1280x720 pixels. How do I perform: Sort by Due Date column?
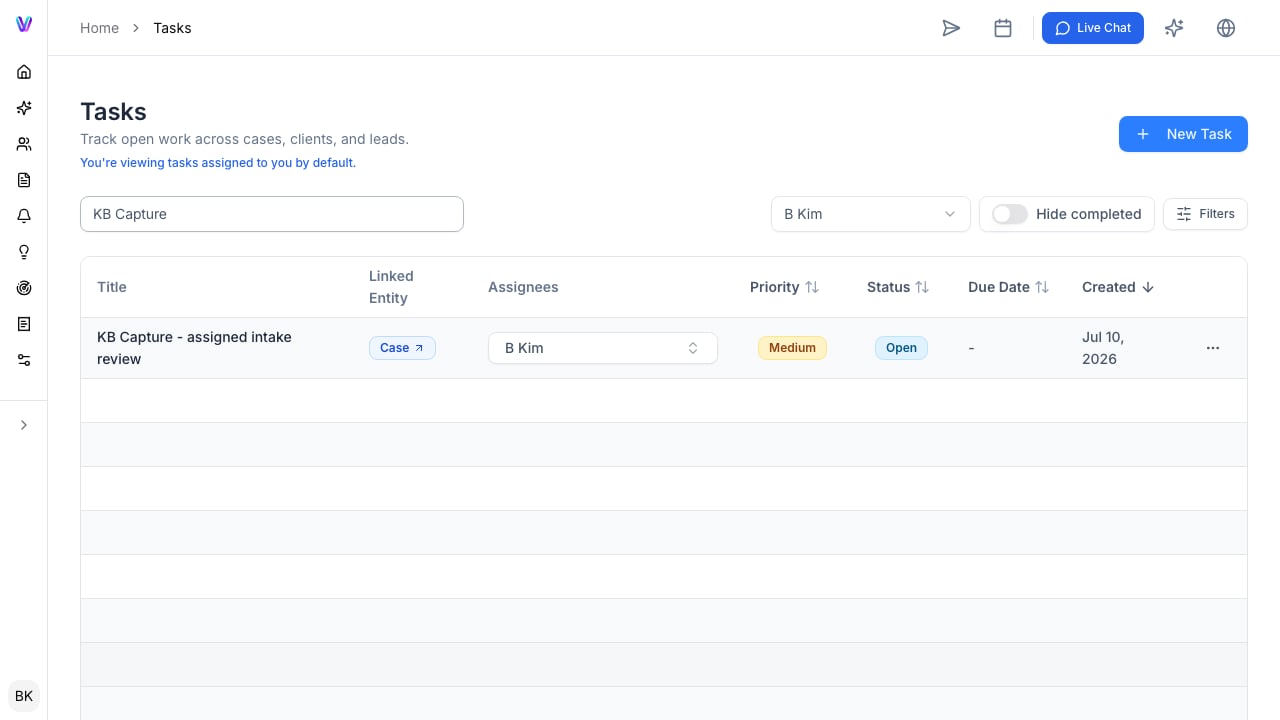(x=1008, y=287)
